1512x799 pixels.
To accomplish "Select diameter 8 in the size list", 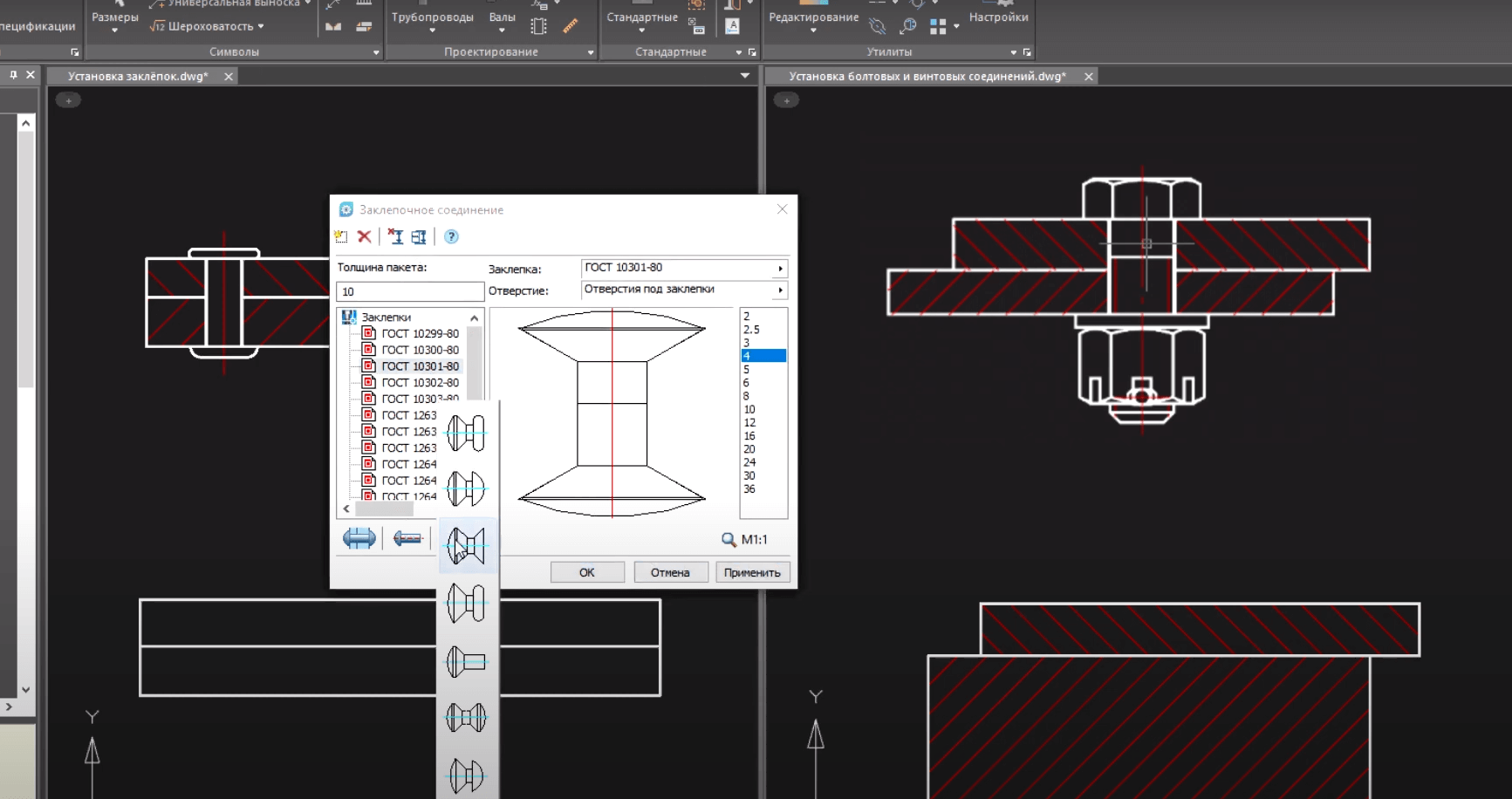I will click(746, 396).
